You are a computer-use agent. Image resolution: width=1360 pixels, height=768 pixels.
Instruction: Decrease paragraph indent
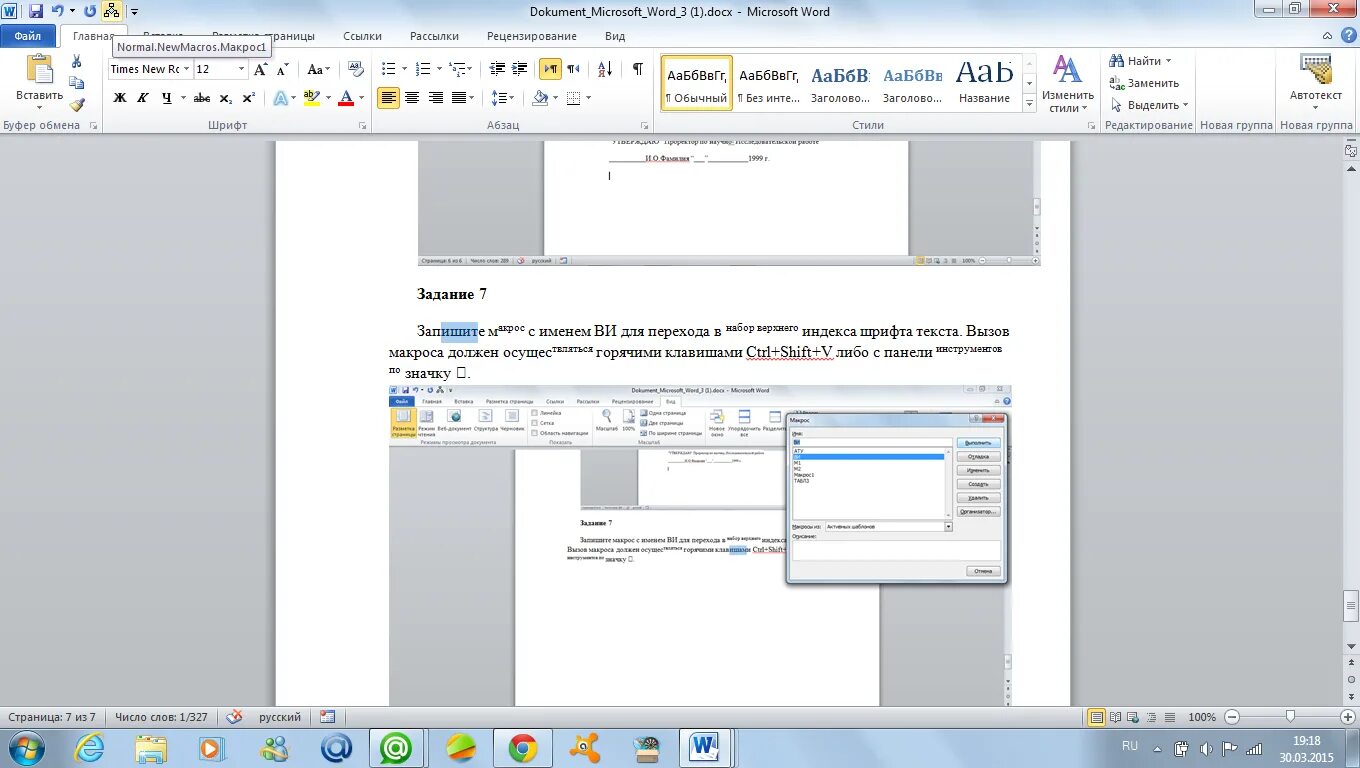coord(497,69)
